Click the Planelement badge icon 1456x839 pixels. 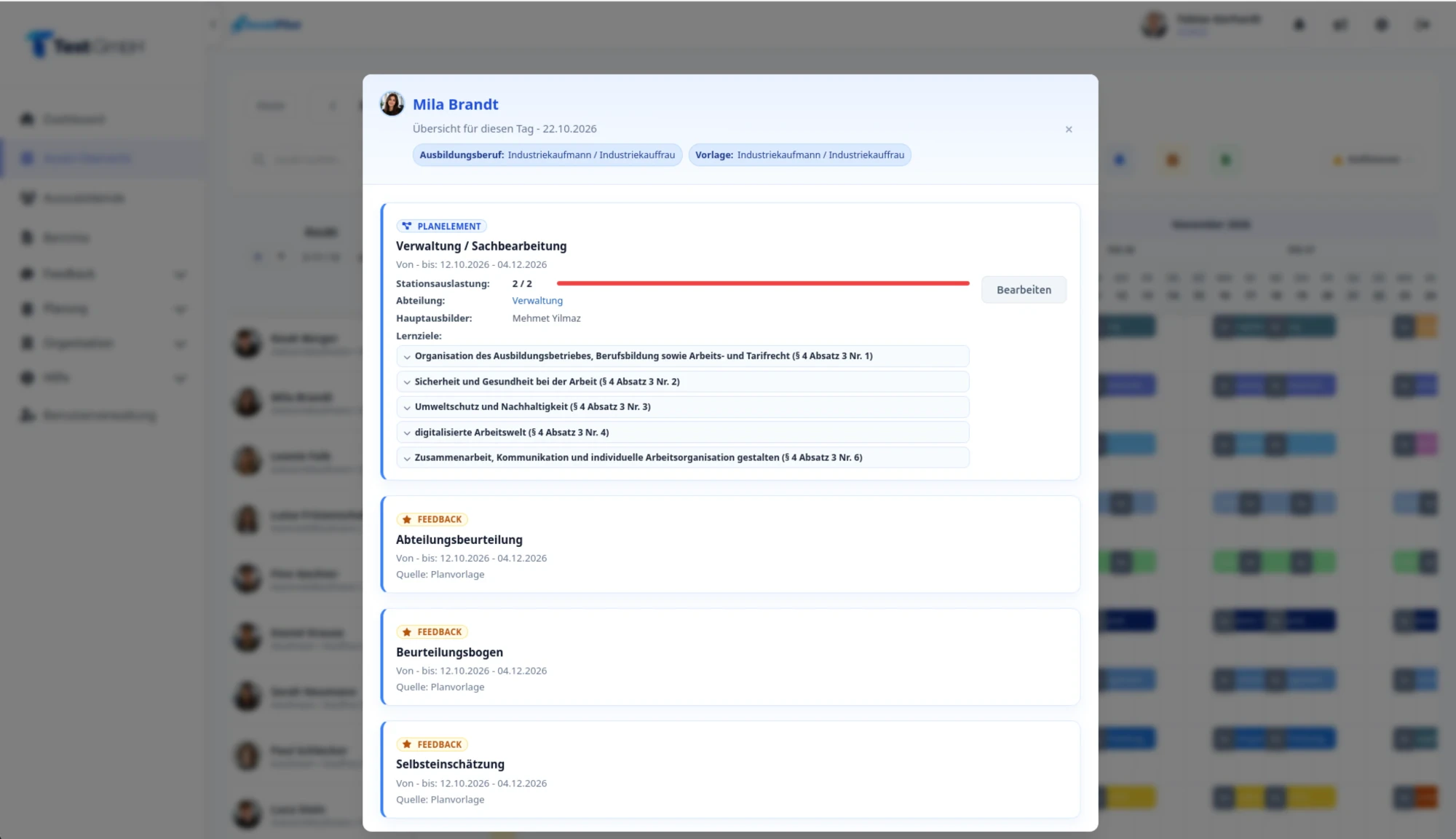click(x=407, y=227)
